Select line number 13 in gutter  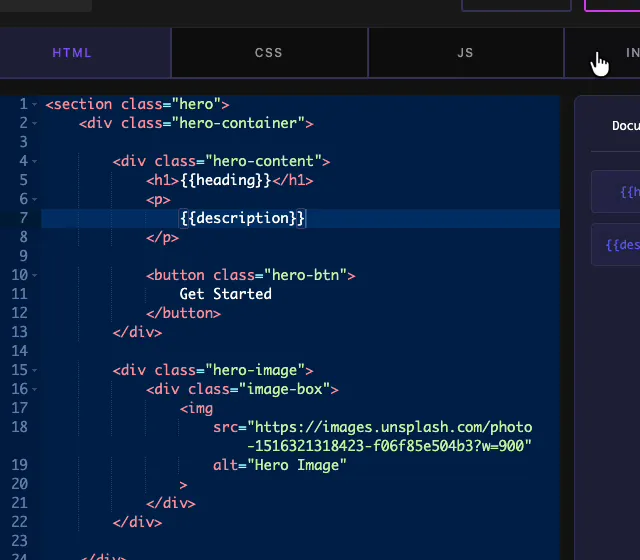(x=19, y=332)
